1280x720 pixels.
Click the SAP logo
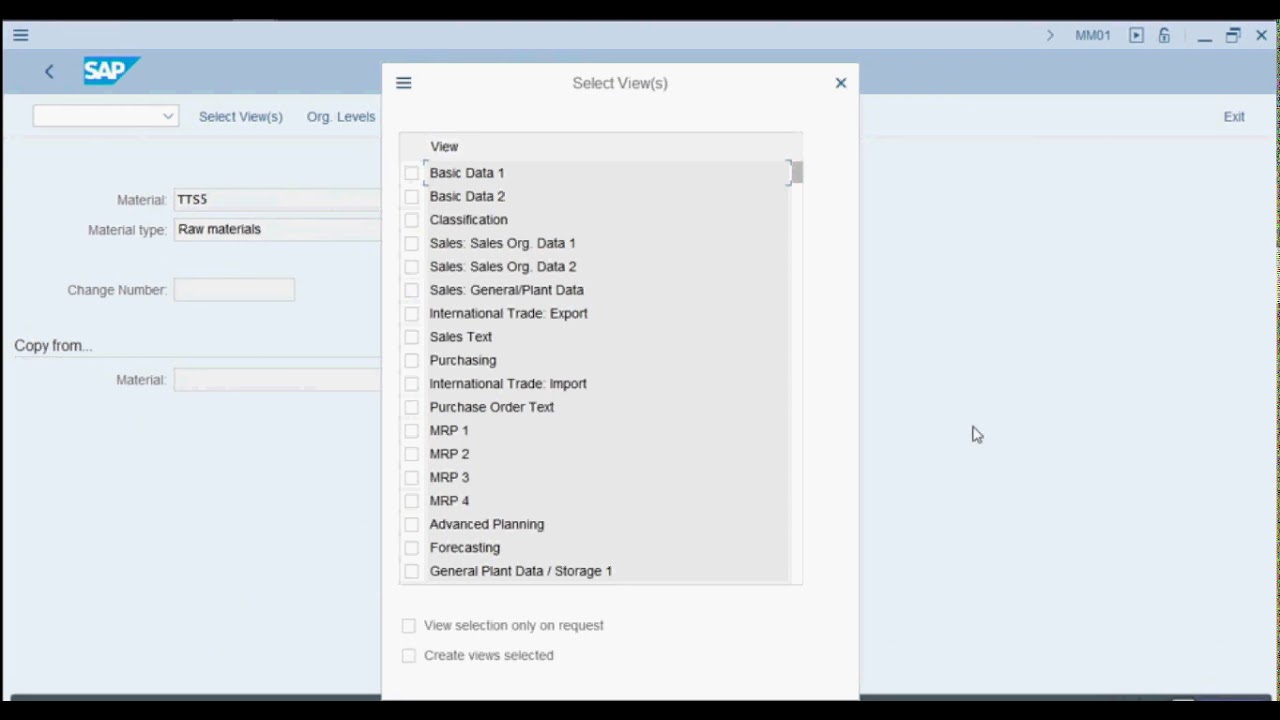(110, 71)
